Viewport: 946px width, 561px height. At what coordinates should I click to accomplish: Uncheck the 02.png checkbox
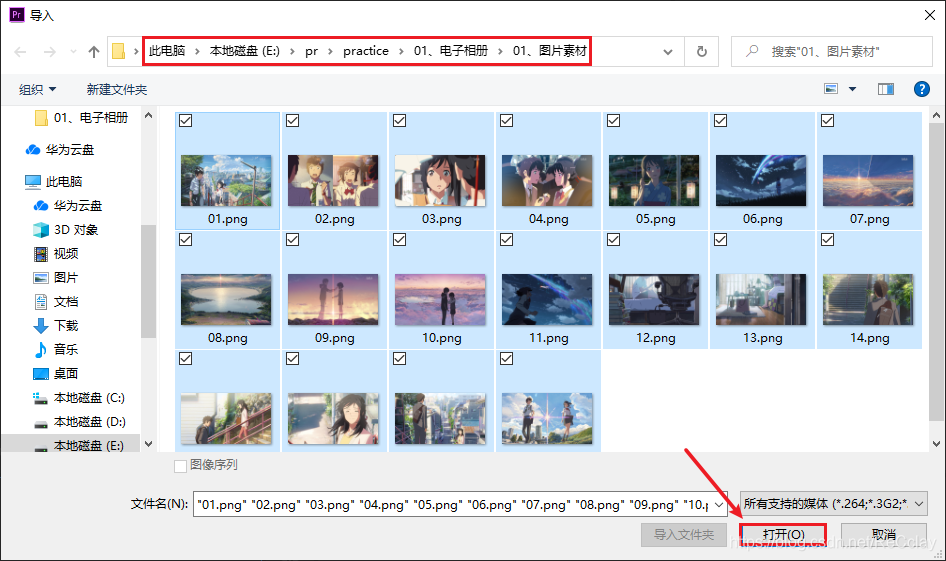click(x=293, y=121)
